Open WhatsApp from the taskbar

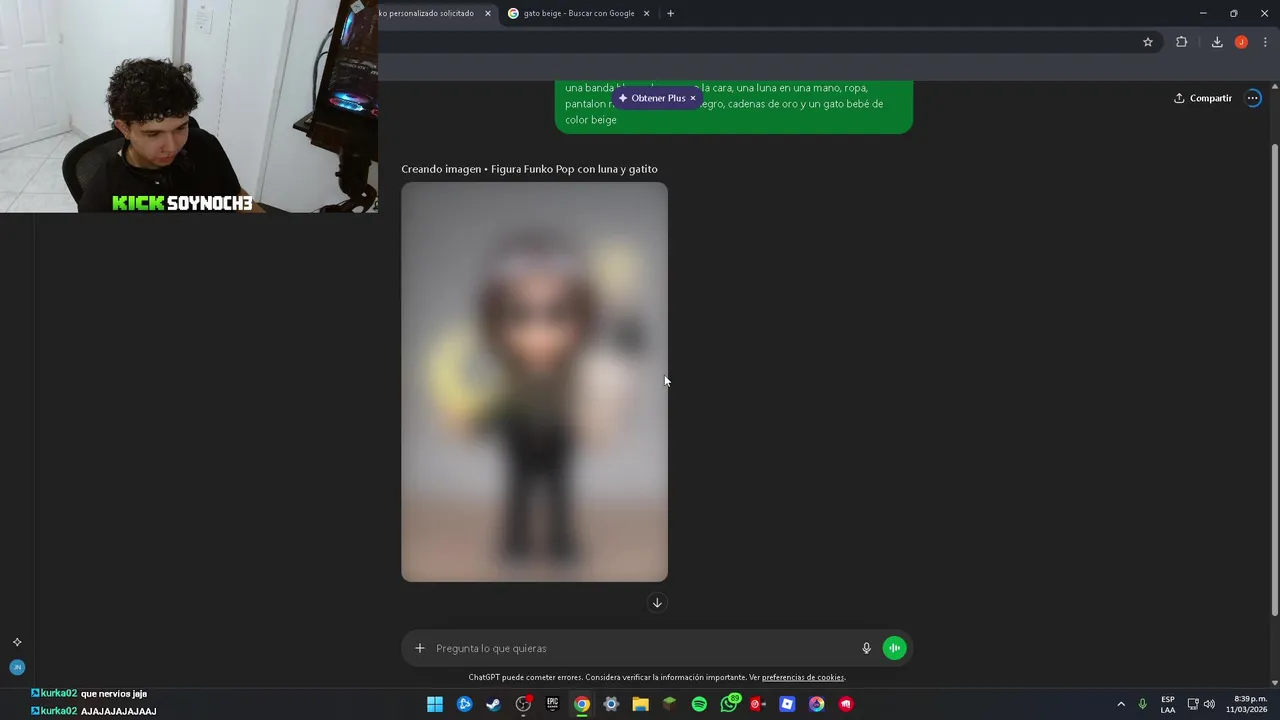[729, 704]
